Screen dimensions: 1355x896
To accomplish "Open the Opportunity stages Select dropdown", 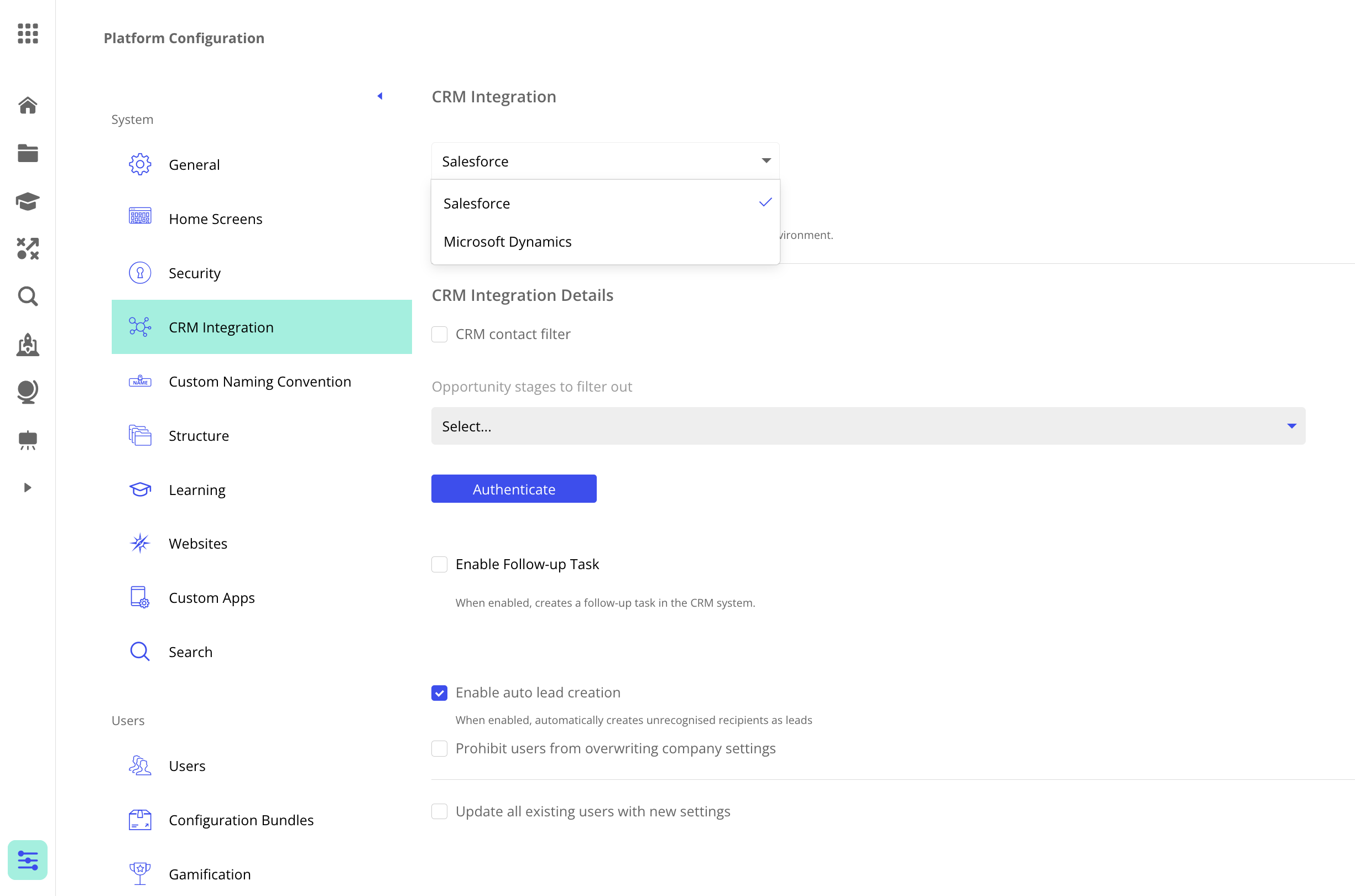I will point(868,426).
